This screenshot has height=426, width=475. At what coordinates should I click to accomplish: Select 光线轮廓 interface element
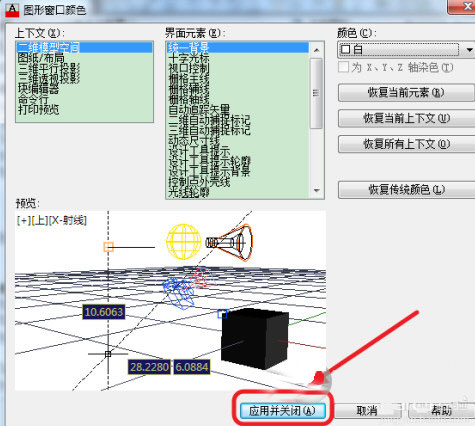(x=238, y=192)
